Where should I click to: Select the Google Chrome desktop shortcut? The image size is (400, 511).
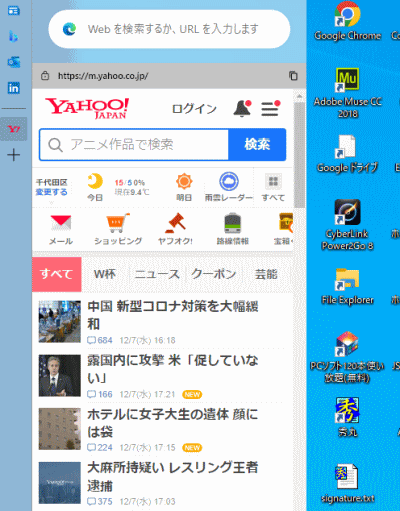(347, 22)
